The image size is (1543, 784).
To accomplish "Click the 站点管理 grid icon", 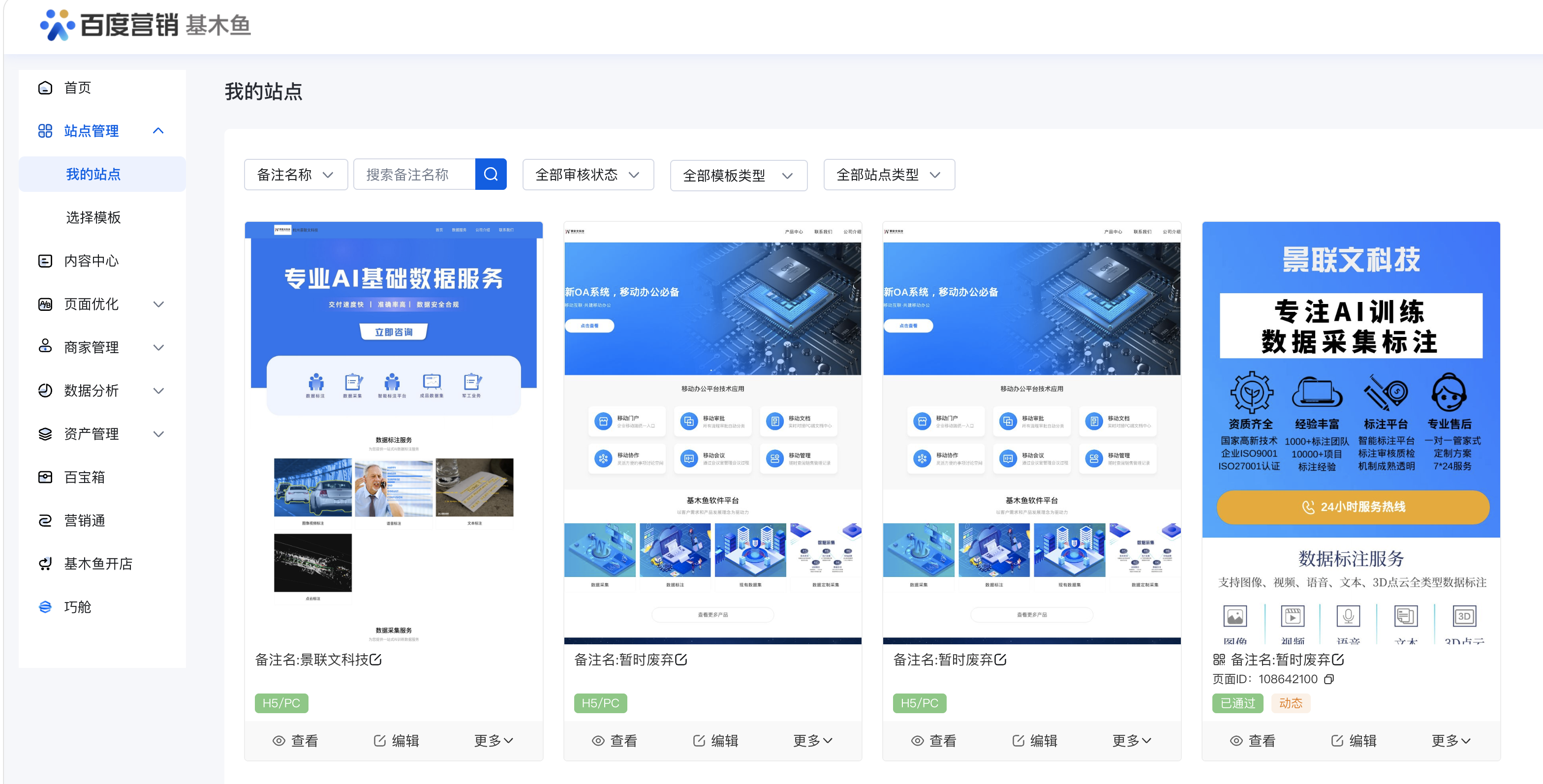I will [45, 130].
